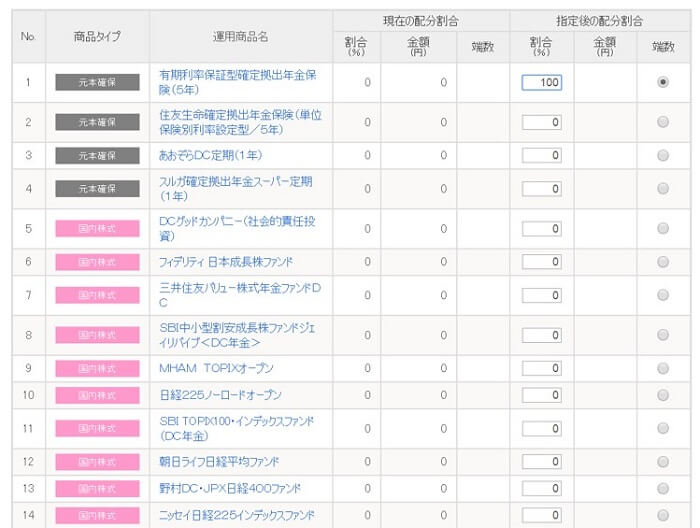Open link 住友生命確定拠出年金保険 5年
The width and height of the screenshot is (700, 528).
click(x=240, y=122)
